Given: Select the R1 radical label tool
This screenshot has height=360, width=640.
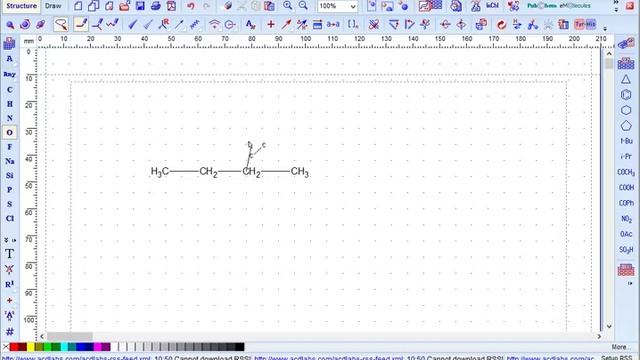Looking at the screenshot, I should (x=9, y=284).
